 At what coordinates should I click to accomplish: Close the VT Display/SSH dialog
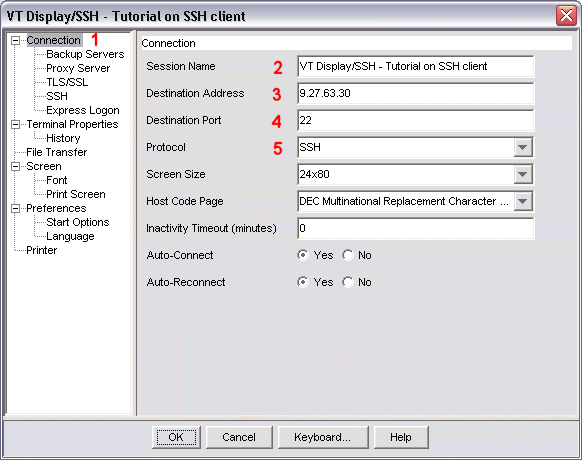tap(566, 16)
